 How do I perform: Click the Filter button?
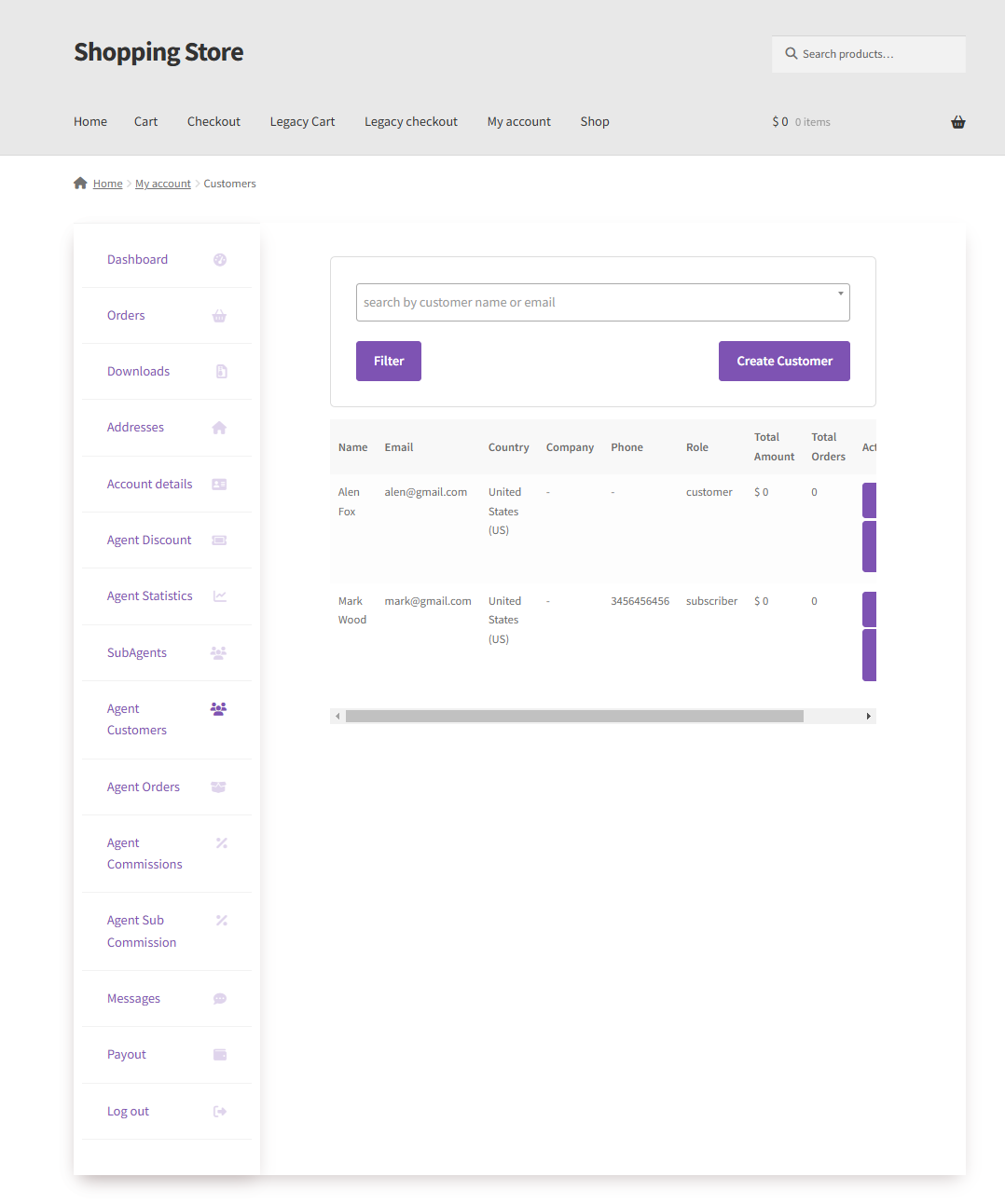[389, 362]
